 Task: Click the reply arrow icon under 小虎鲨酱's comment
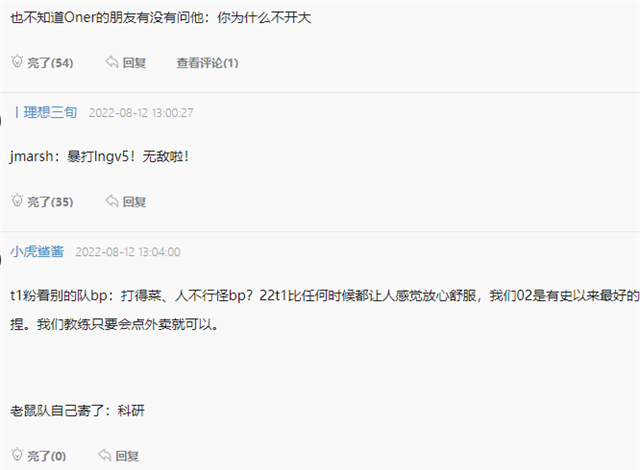tap(105, 455)
